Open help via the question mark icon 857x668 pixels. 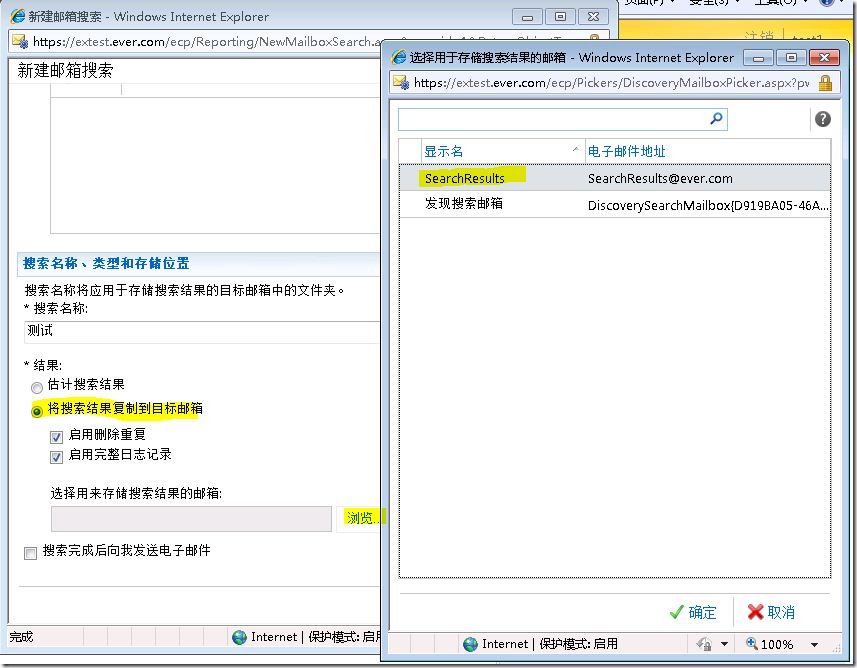point(822,119)
